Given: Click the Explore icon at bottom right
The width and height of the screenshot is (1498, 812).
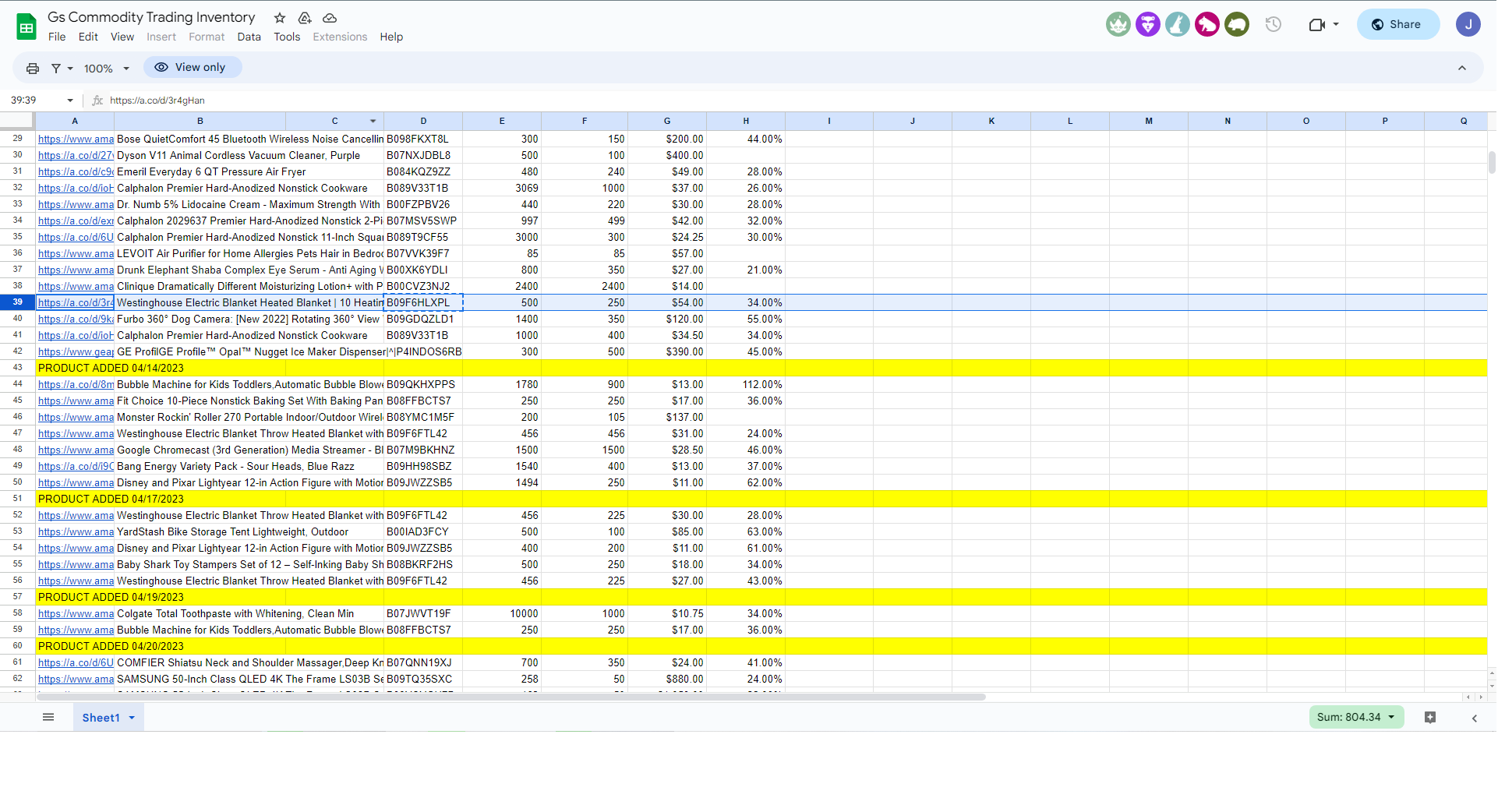Looking at the screenshot, I should coord(1430,718).
